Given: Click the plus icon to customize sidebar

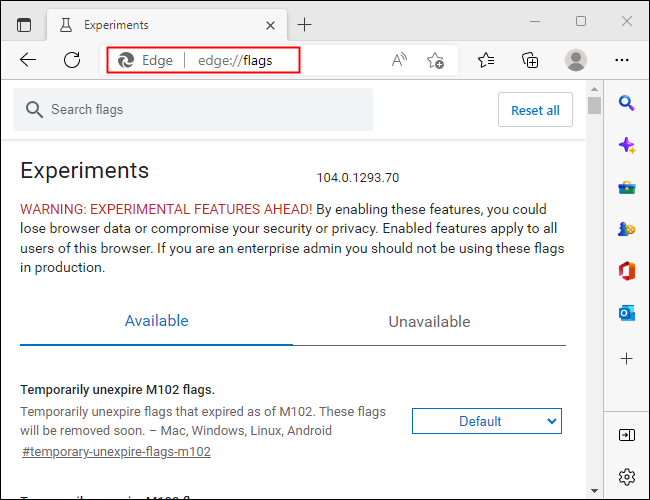Looking at the screenshot, I should (x=627, y=358).
